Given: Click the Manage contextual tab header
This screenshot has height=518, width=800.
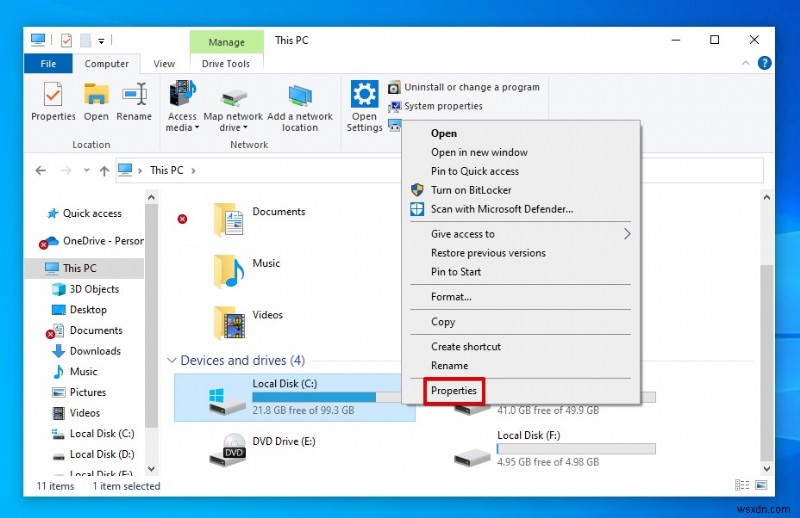Looking at the screenshot, I should pos(227,42).
